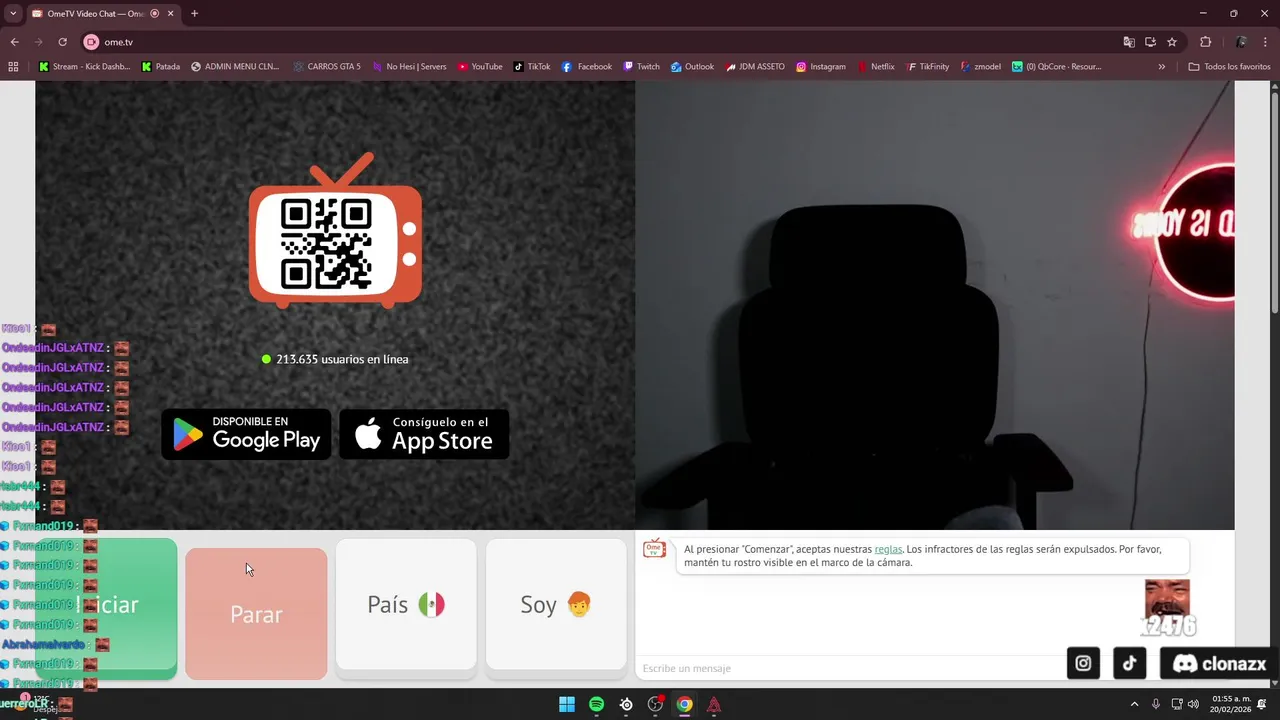1280x720 pixels.
Task: Click the ome.tv address bar
Action: 600,42
